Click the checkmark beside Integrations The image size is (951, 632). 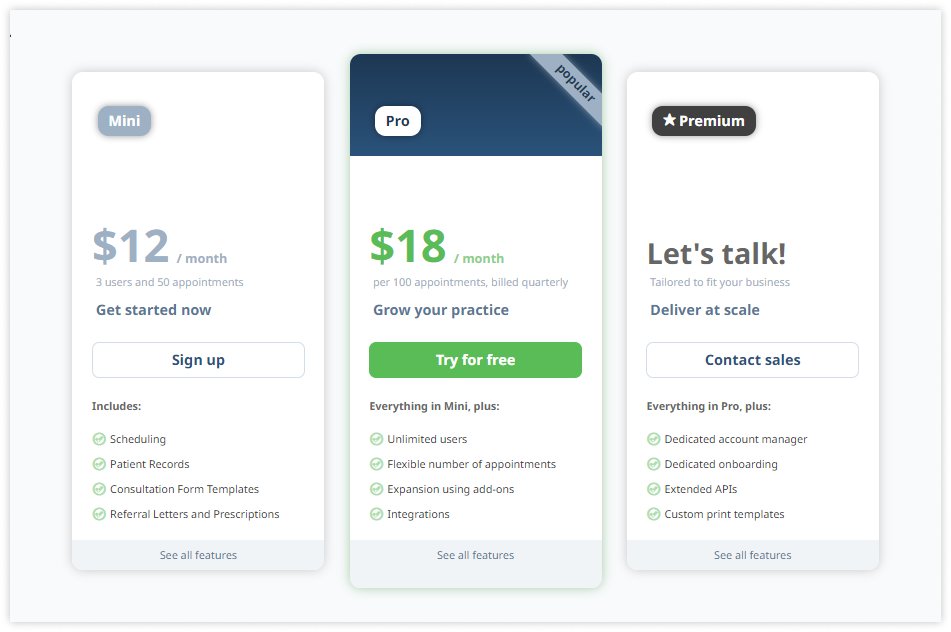(376, 514)
